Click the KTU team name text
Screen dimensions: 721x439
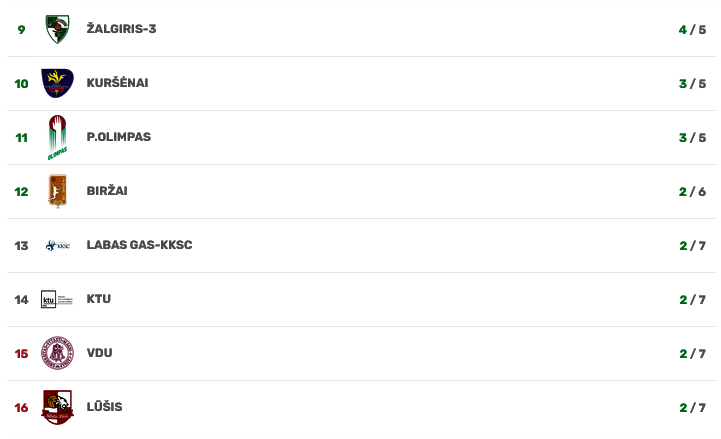pyautogui.click(x=98, y=299)
